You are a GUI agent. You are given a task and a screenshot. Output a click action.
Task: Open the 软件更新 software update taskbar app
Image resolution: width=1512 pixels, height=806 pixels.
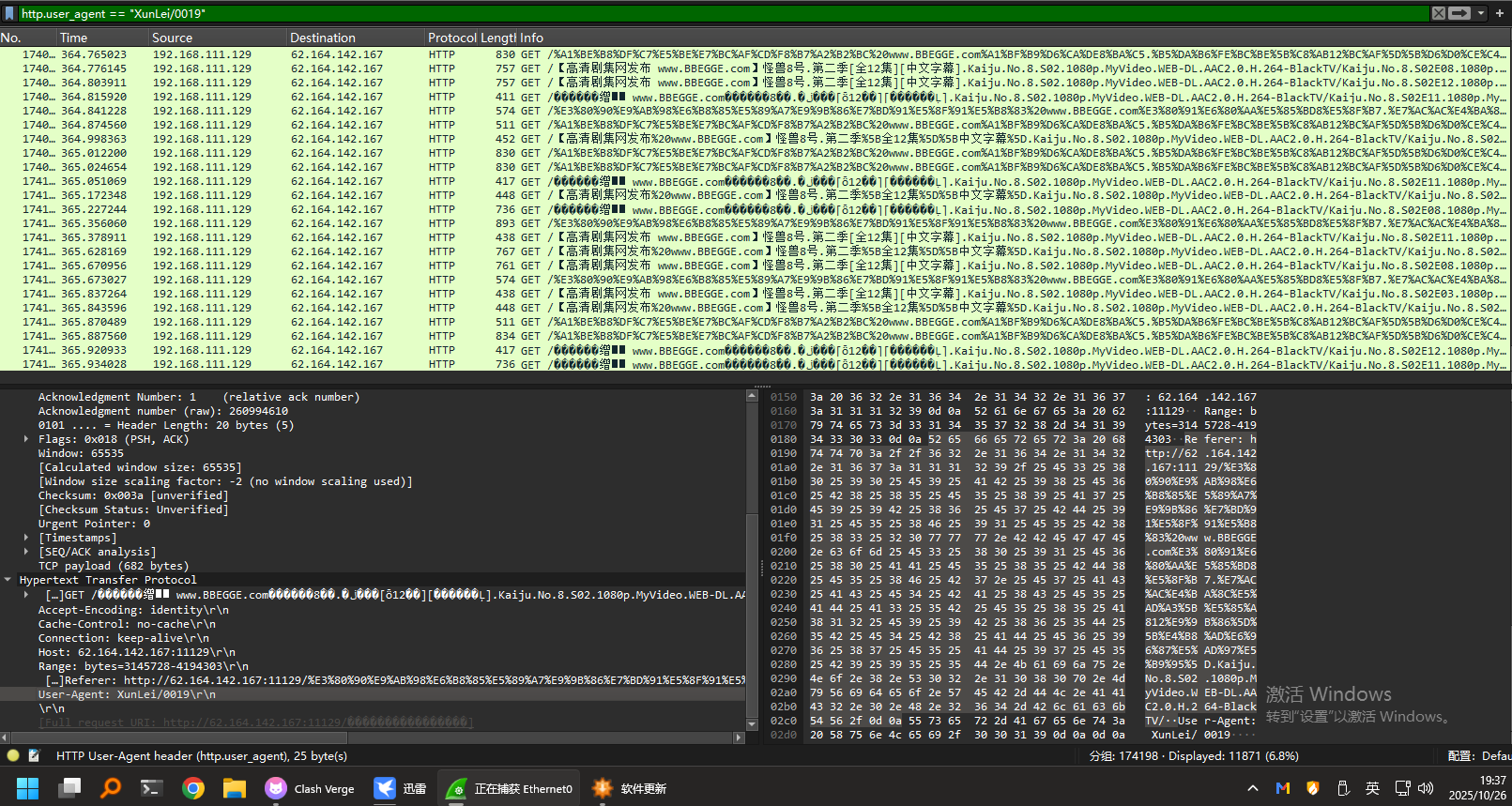click(630, 788)
